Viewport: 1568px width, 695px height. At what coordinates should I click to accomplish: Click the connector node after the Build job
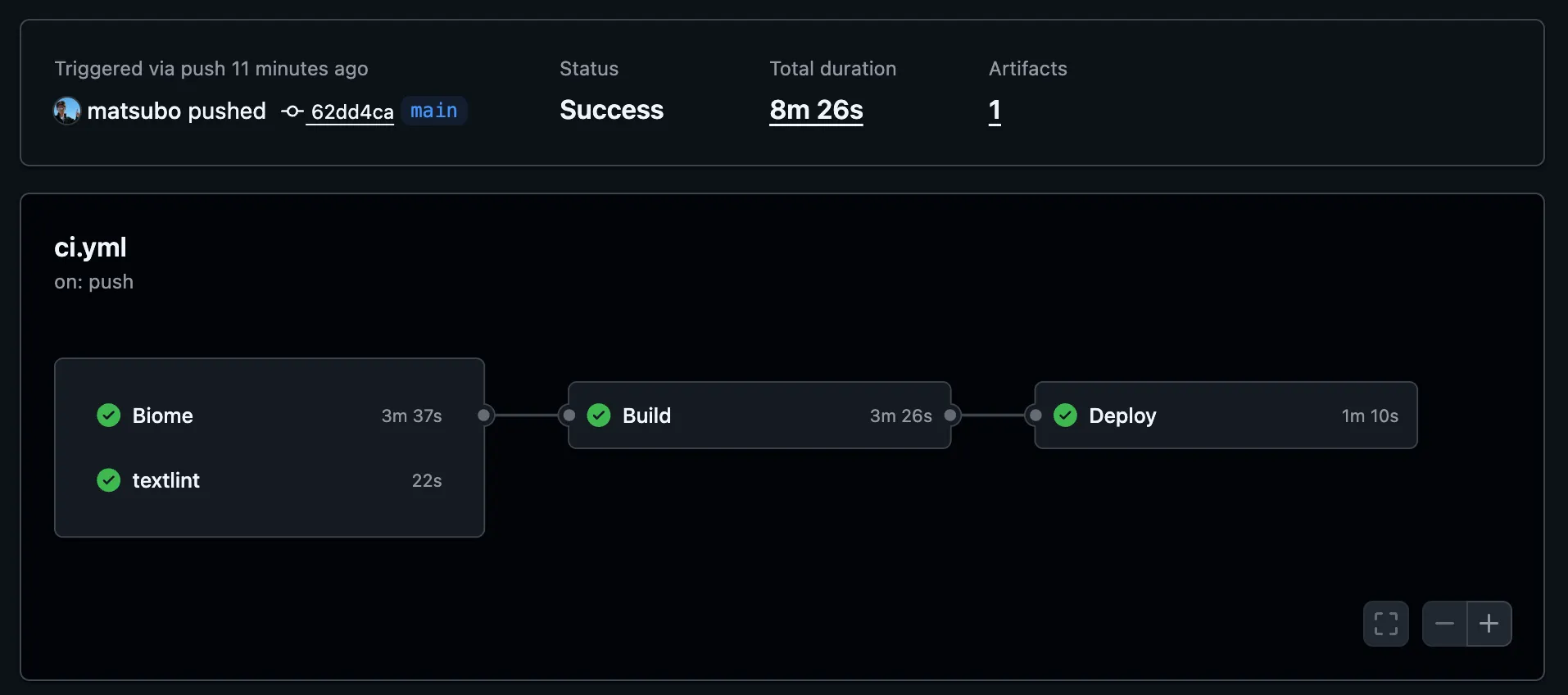[x=950, y=416]
